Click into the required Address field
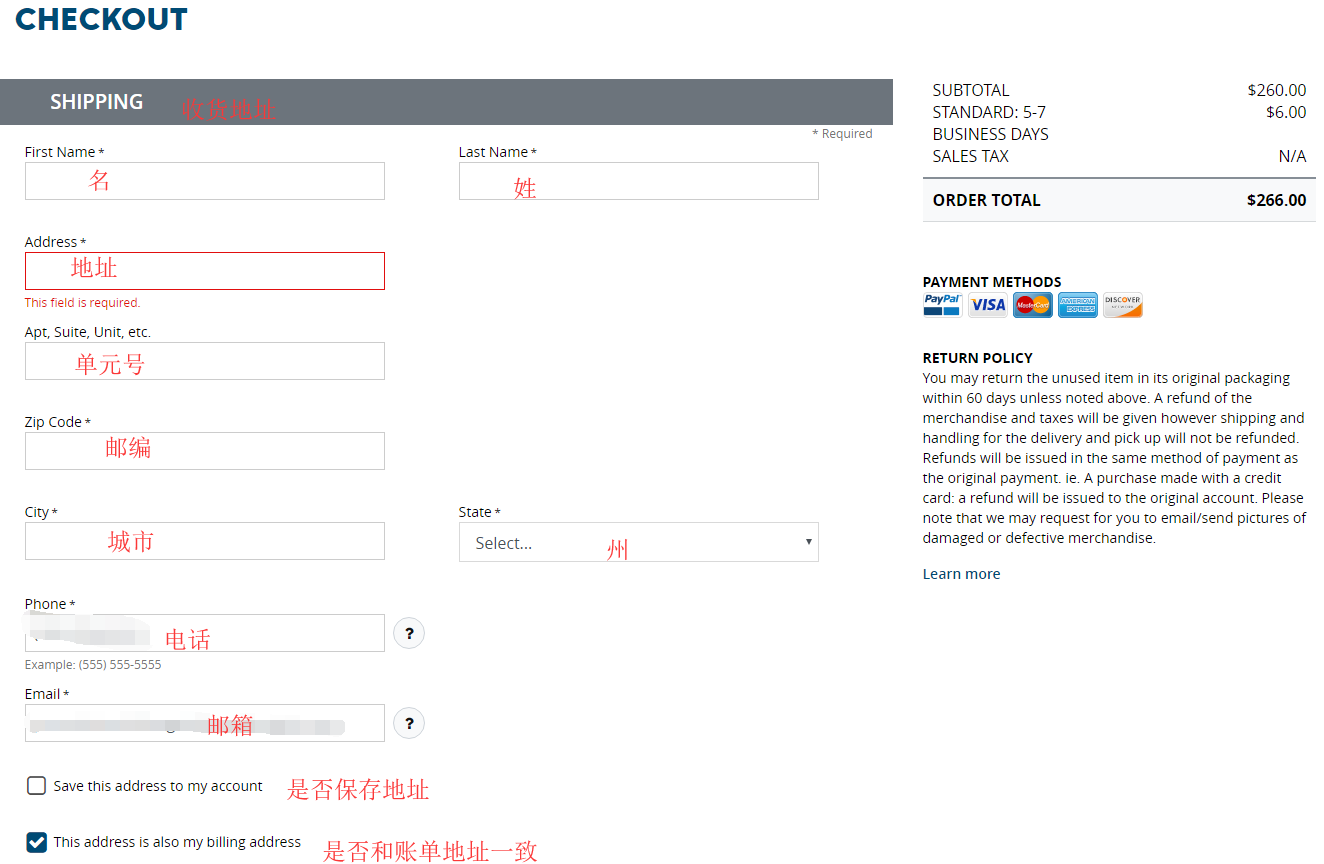1324x864 pixels. [x=204, y=271]
